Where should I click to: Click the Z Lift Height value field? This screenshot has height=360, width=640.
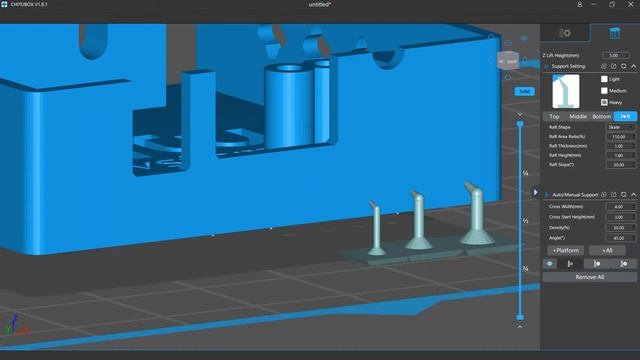pos(616,55)
